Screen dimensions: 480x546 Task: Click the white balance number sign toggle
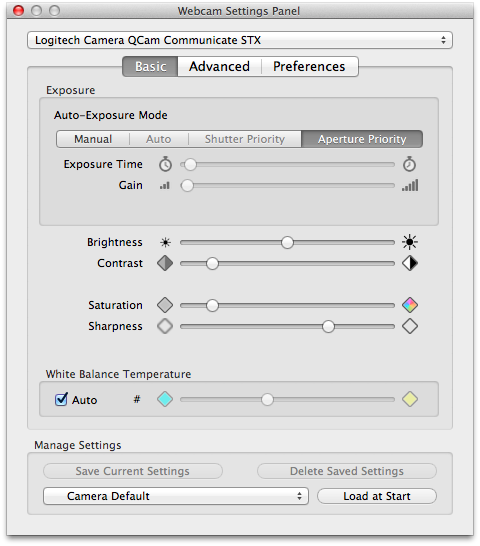tap(137, 399)
